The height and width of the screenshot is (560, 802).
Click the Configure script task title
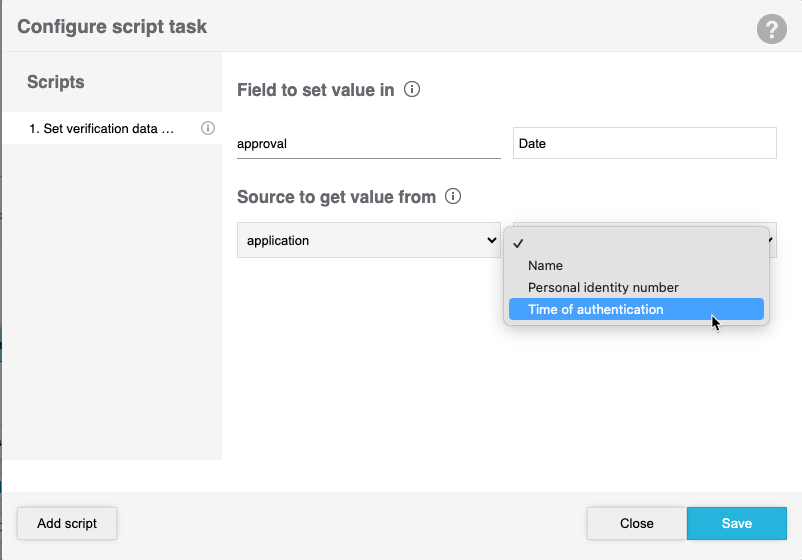coord(112,27)
